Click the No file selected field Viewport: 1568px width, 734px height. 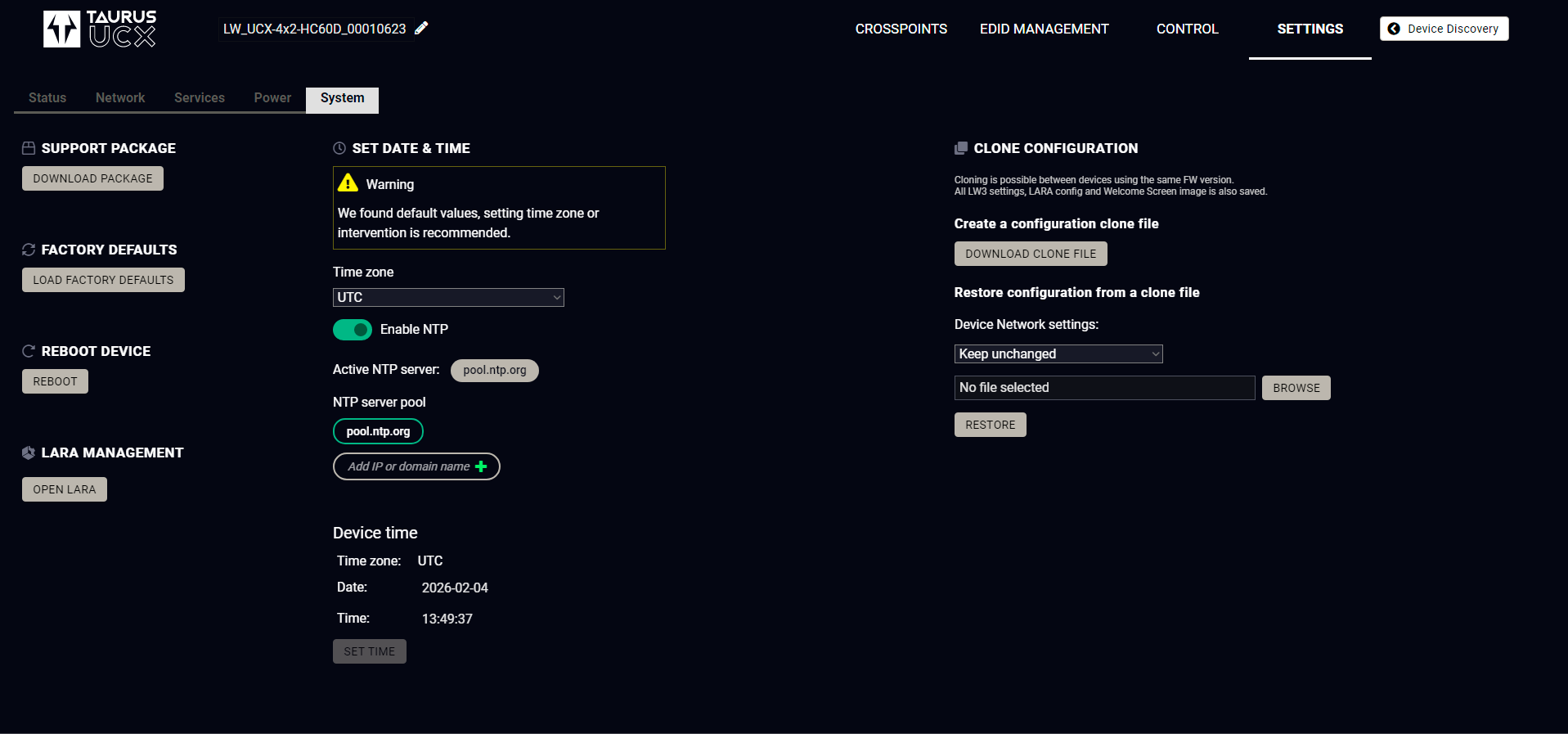[1105, 388]
